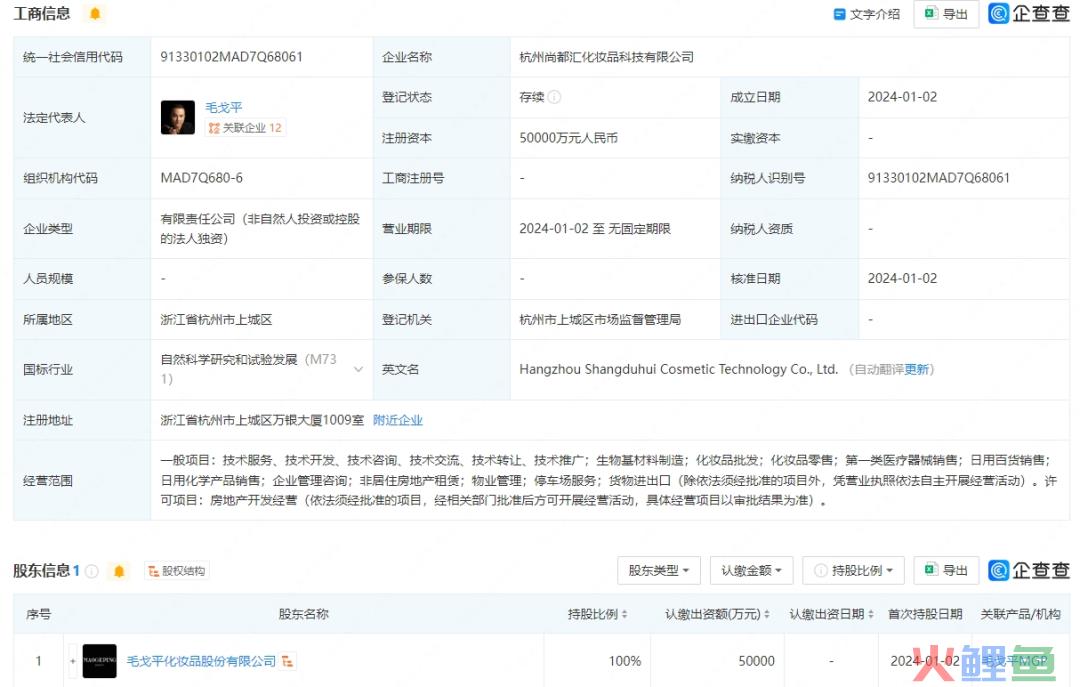Viewport: 1080px width, 687px height.
Task: Click 浙江省杭州市上城区 in 所属地区 row
Action: click(216, 320)
